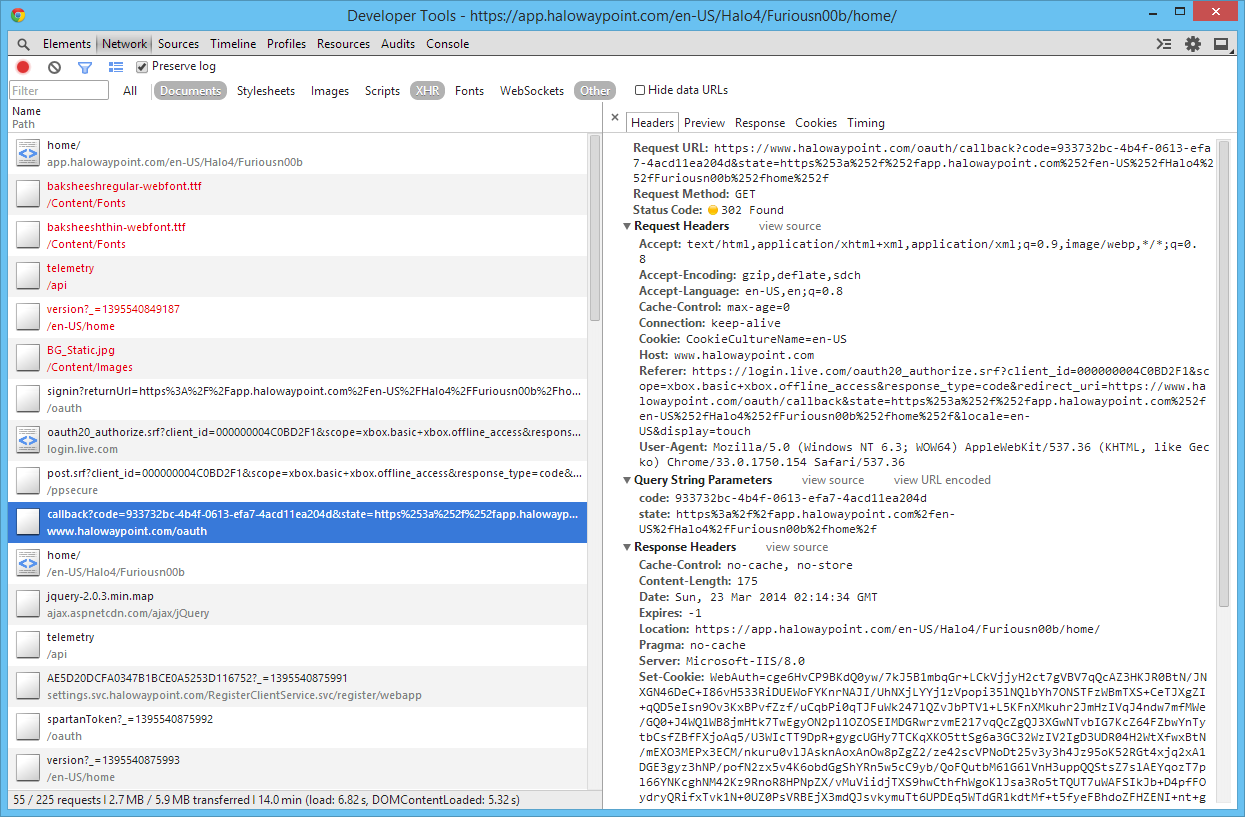Collapse the Request Headers section
The width and height of the screenshot is (1245, 817).
[x=627, y=227]
